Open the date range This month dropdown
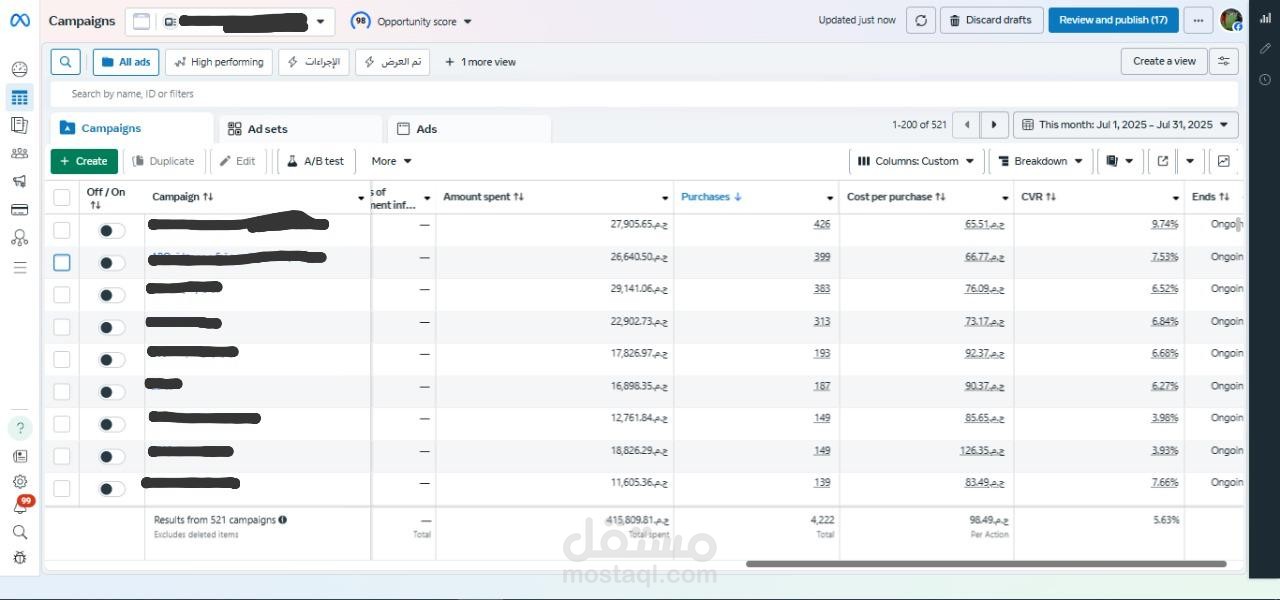 (x=1126, y=125)
